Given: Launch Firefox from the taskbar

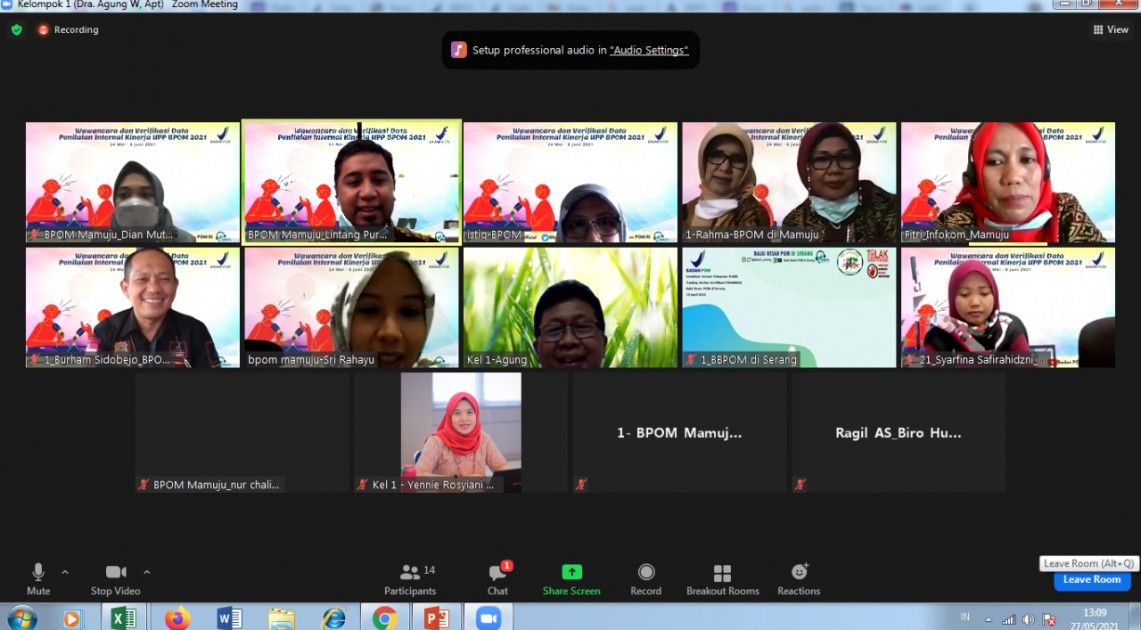Looking at the screenshot, I should (x=177, y=618).
